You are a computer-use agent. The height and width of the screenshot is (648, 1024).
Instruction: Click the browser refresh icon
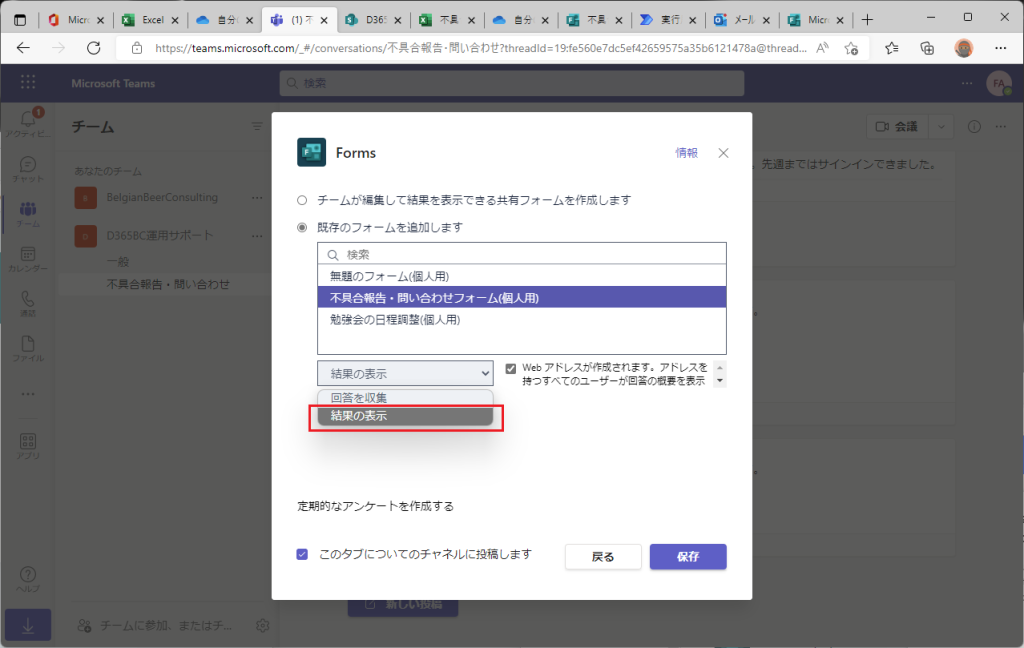pos(94,48)
